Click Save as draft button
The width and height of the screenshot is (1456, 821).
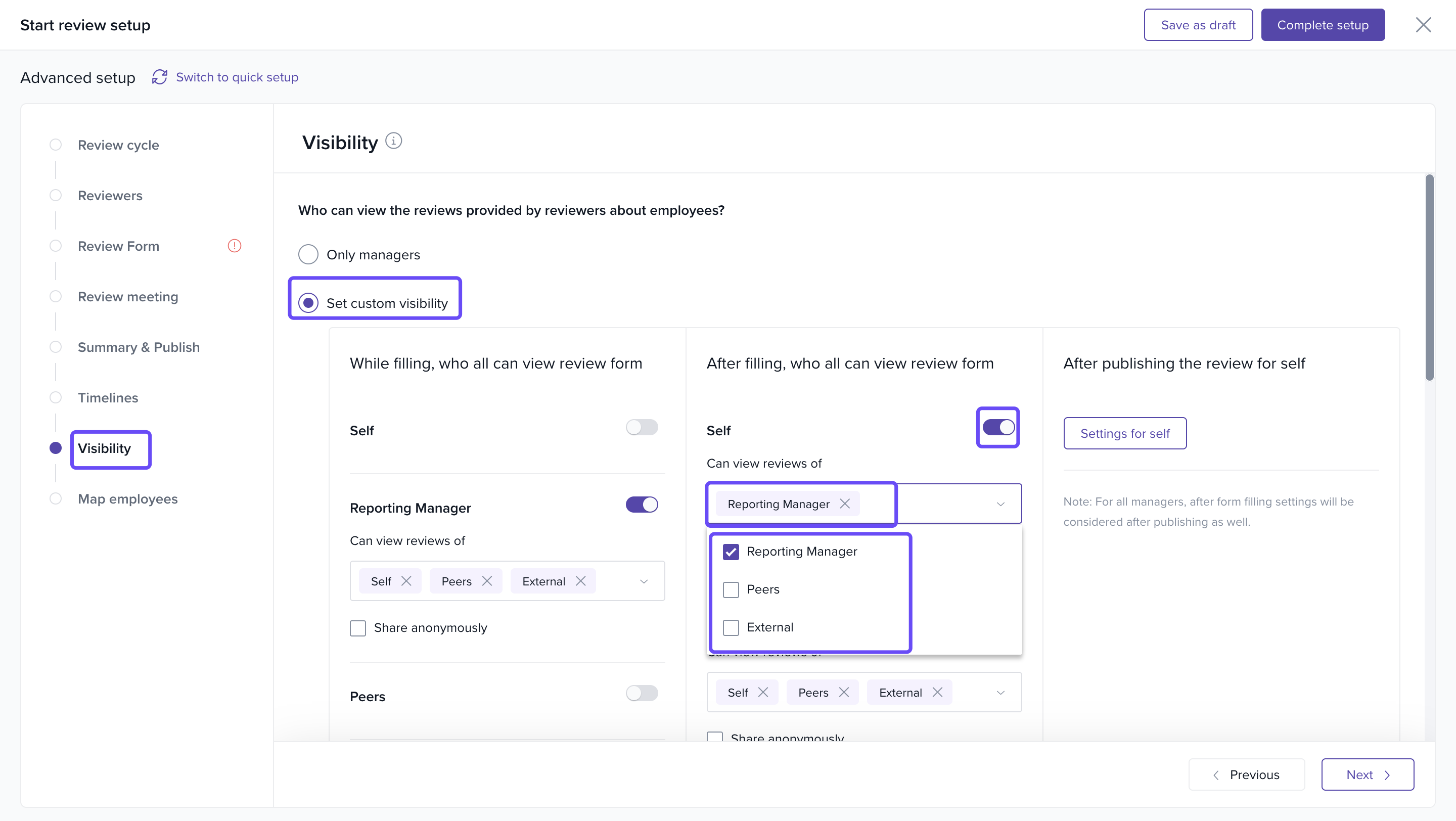tap(1198, 25)
